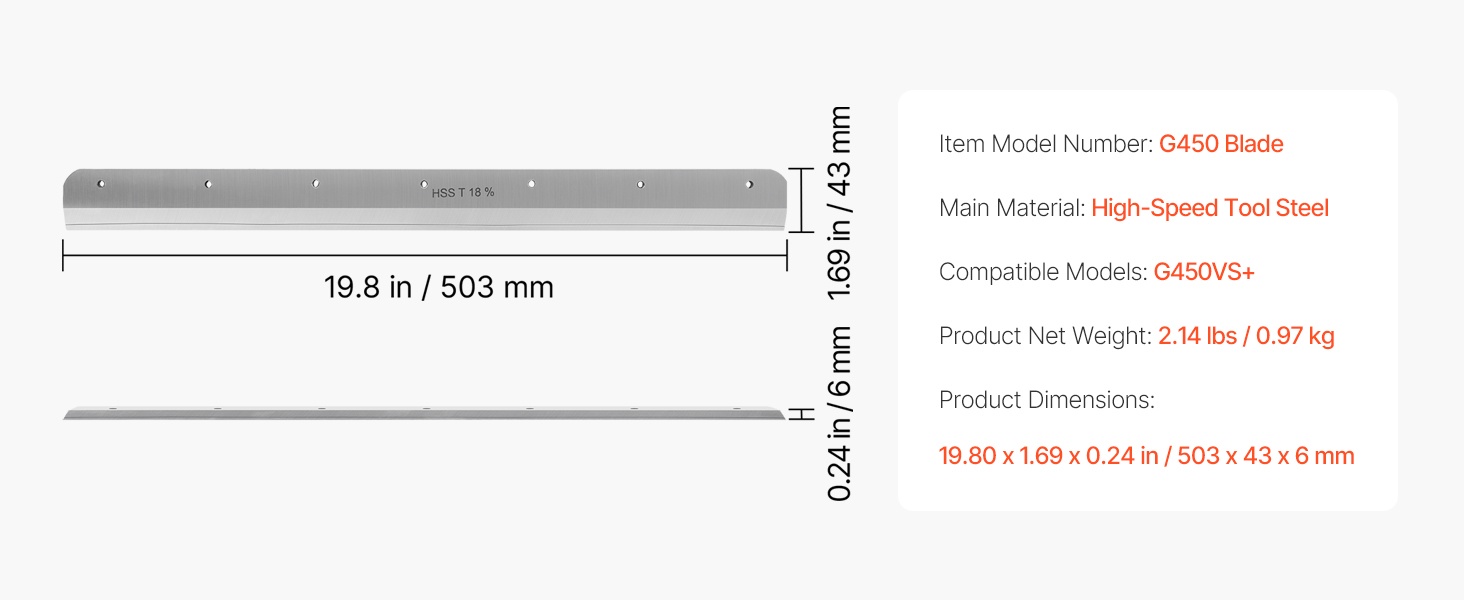Viewport: 1464px width, 600px height.
Task: Click the leftmost mounting hole on the blade
Action: click(x=100, y=184)
